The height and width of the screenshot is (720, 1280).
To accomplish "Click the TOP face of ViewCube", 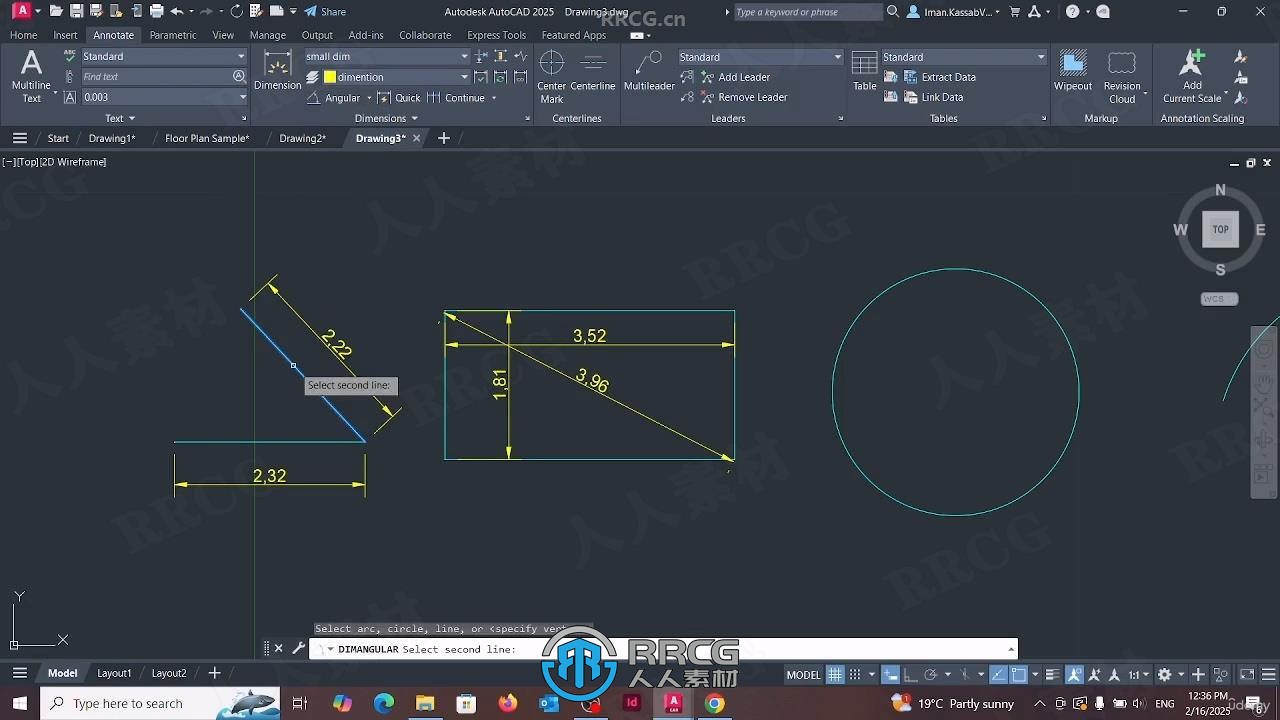I will (1220, 229).
